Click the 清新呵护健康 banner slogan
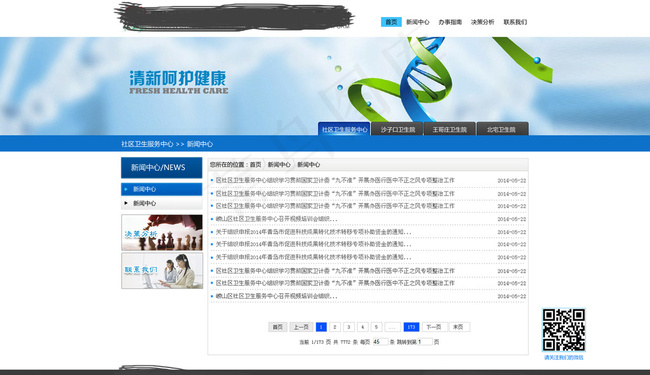 click(x=178, y=78)
